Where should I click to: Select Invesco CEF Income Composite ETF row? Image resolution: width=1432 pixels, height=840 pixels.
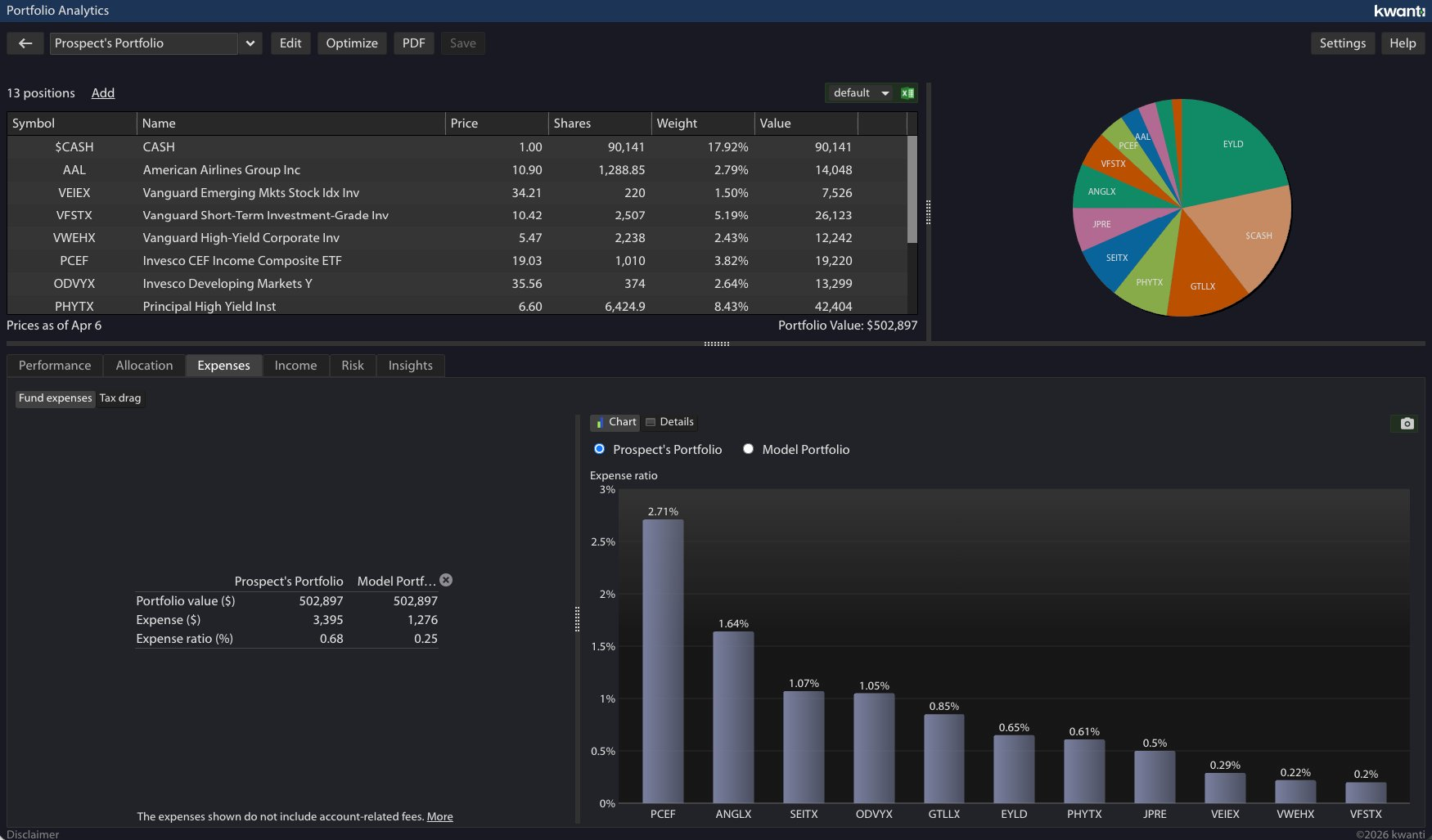tap(457, 261)
